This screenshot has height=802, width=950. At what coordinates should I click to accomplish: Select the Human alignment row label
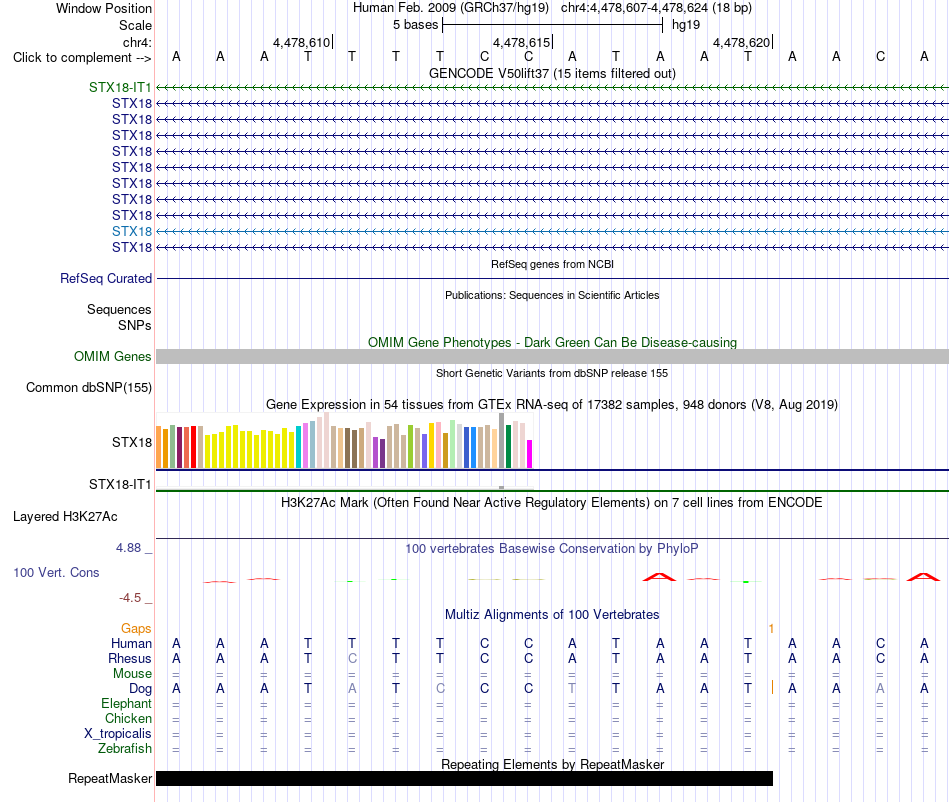(x=131, y=643)
